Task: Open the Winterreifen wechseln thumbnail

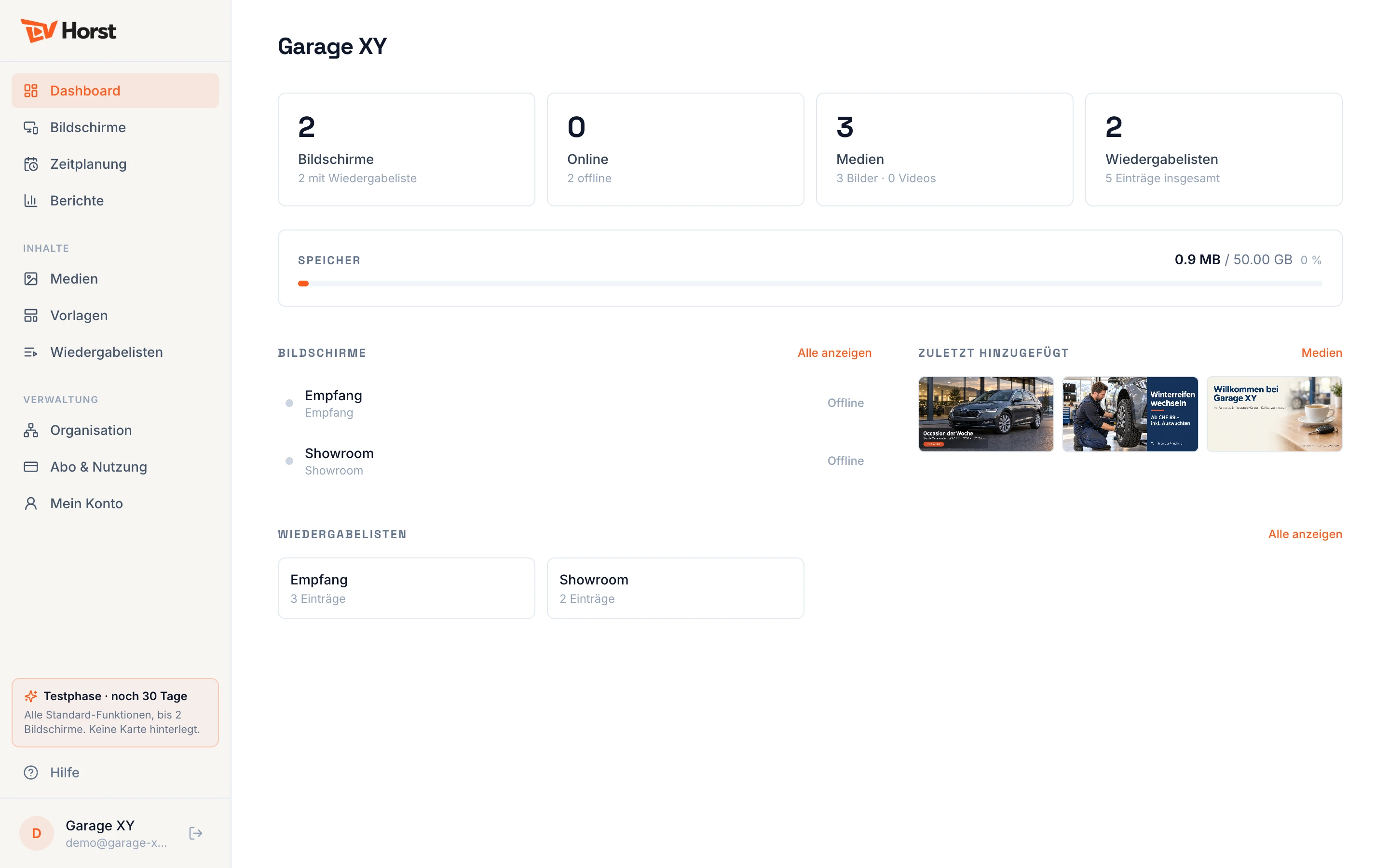Action: (x=1130, y=414)
